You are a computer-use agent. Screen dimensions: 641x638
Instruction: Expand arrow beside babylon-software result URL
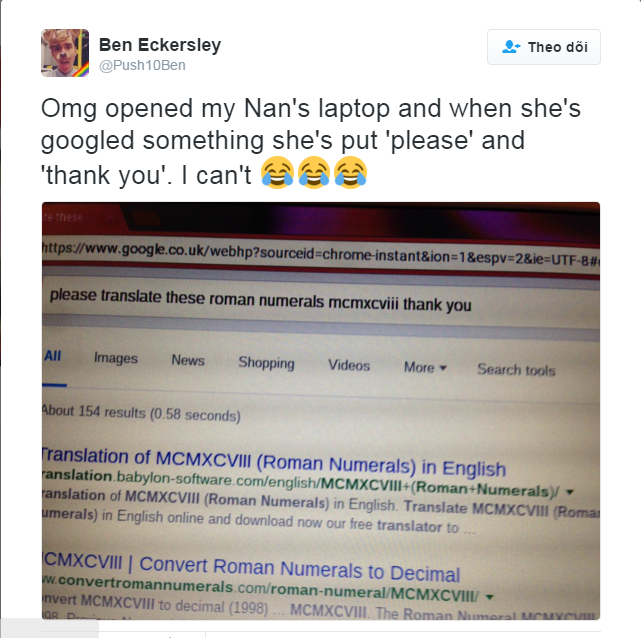coord(569,492)
